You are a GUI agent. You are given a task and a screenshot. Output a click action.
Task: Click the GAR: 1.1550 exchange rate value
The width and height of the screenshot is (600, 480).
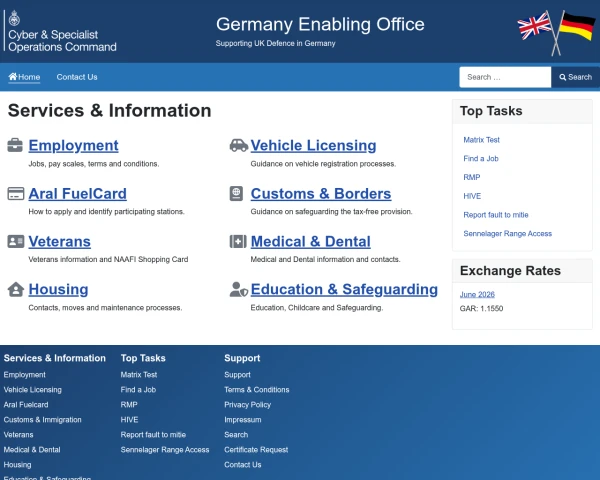tap(481, 309)
